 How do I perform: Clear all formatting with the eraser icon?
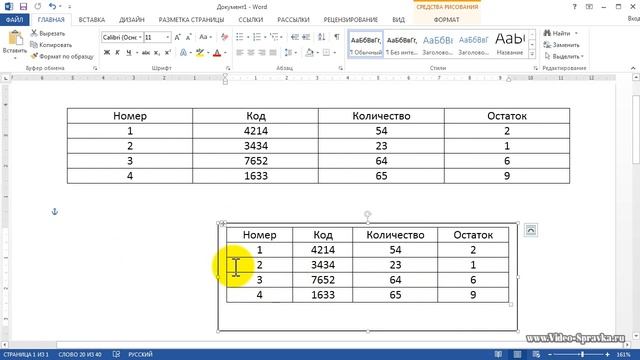point(224,37)
